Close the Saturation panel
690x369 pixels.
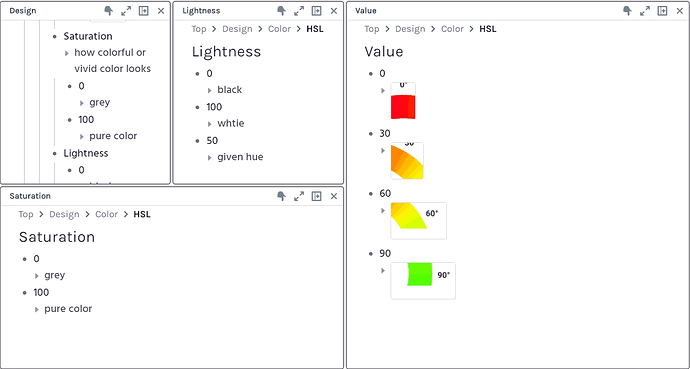(334, 196)
